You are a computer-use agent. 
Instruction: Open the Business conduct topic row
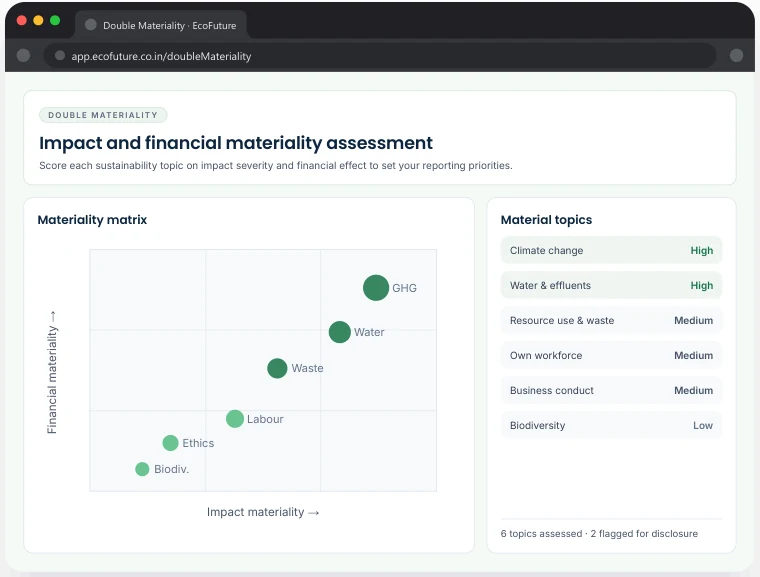pyautogui.click(x=611, y=390)
